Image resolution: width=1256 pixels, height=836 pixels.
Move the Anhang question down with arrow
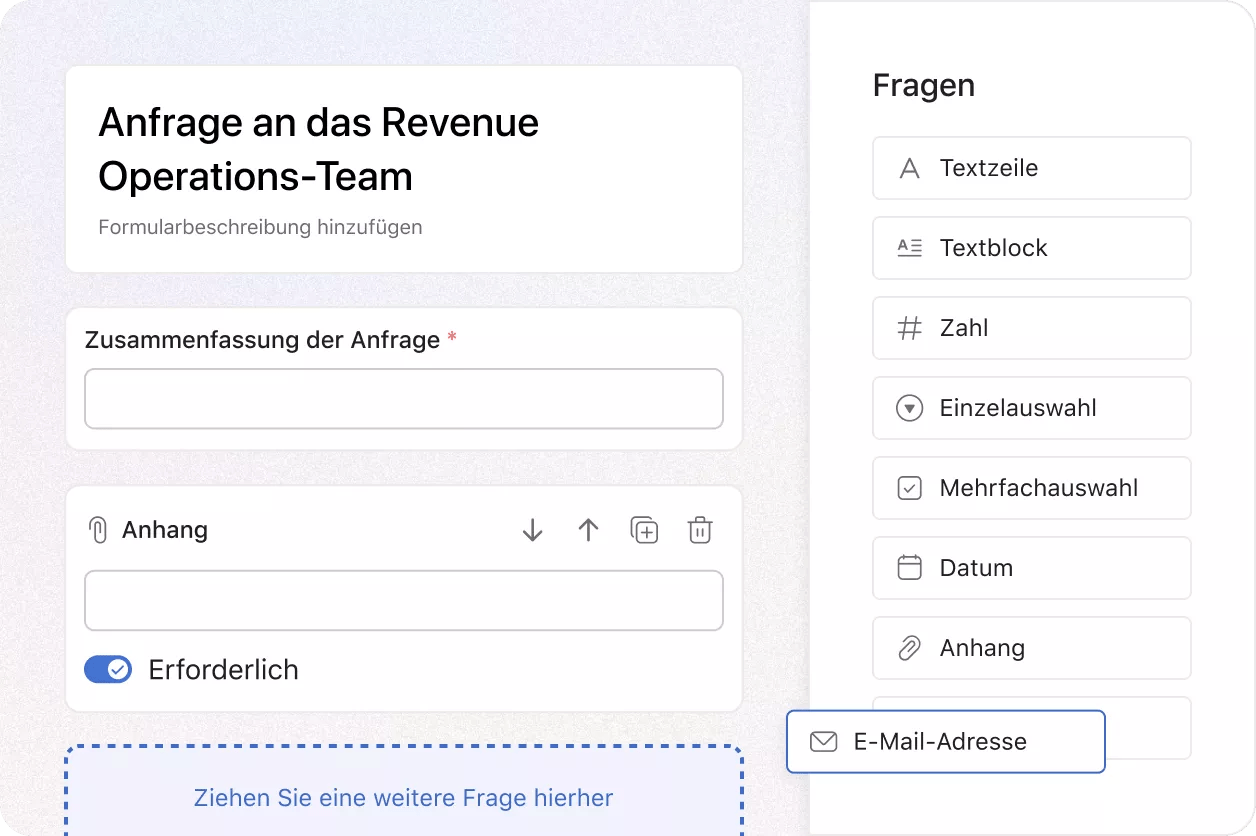pyautogui.click(x=532, y=530)
